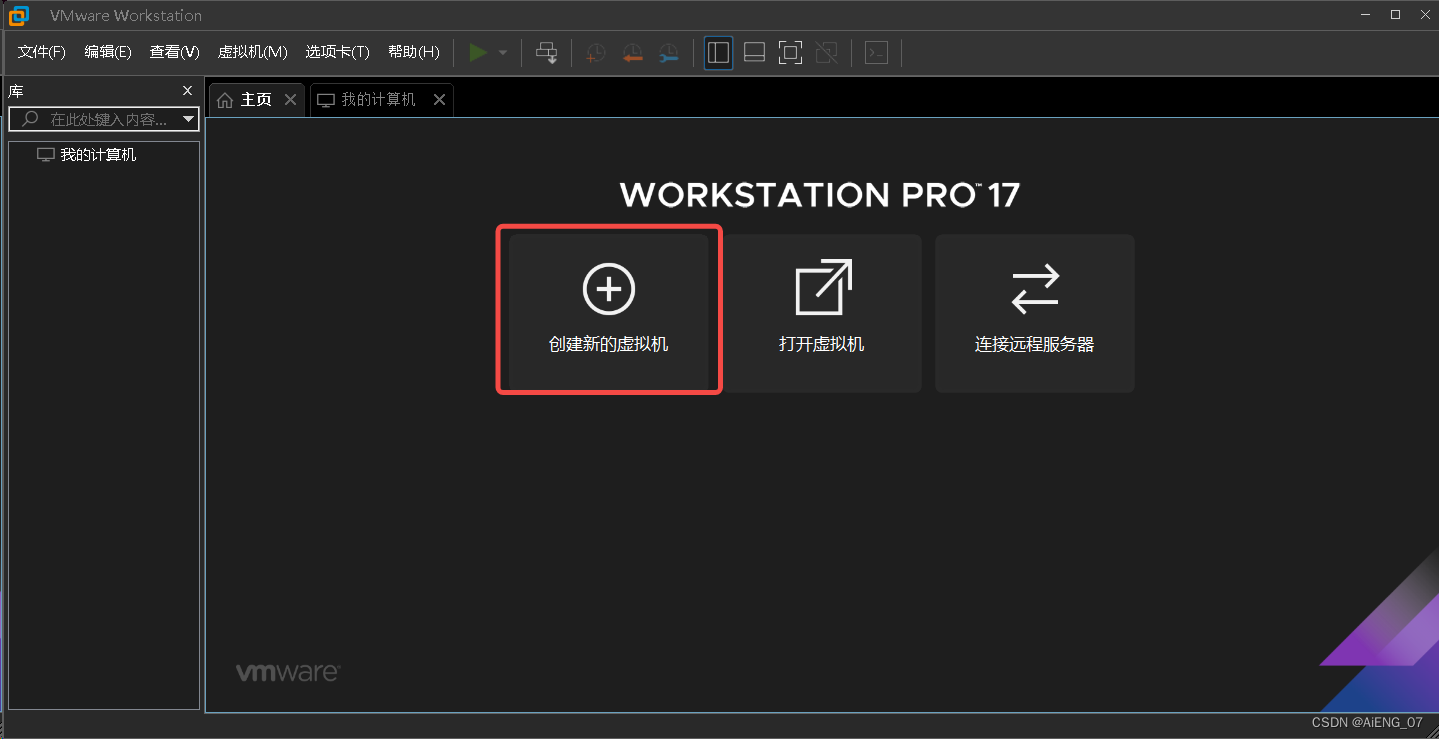This screenshot has width=1439, height=739.
Task: Maximize the VMware Workstation window
Action: [1395, 15]
